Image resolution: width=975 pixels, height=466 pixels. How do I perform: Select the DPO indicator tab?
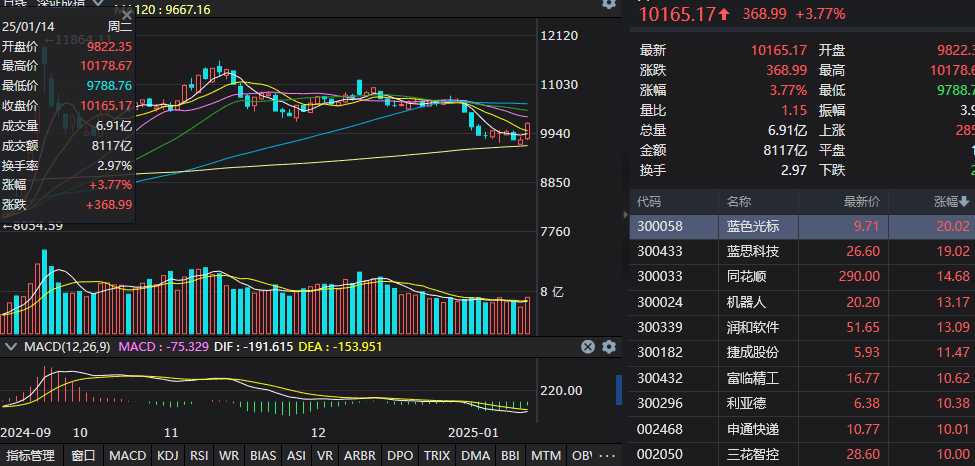(399, 455)
